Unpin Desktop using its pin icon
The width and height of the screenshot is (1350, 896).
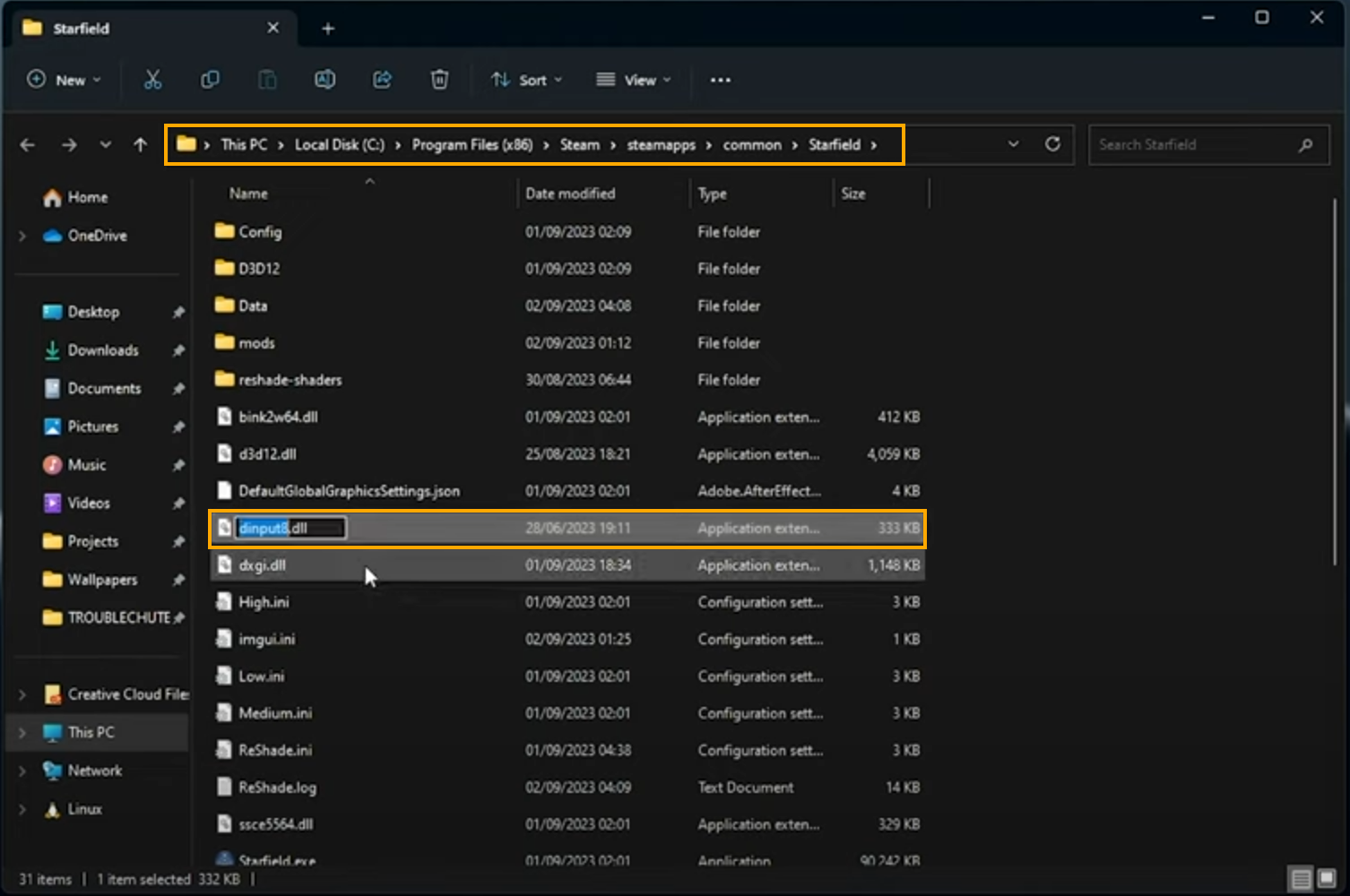[178, 312]
